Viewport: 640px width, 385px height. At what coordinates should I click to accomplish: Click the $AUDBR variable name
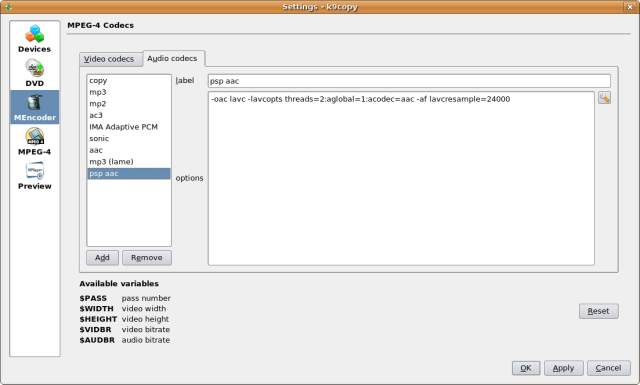[x=97, y=340]
